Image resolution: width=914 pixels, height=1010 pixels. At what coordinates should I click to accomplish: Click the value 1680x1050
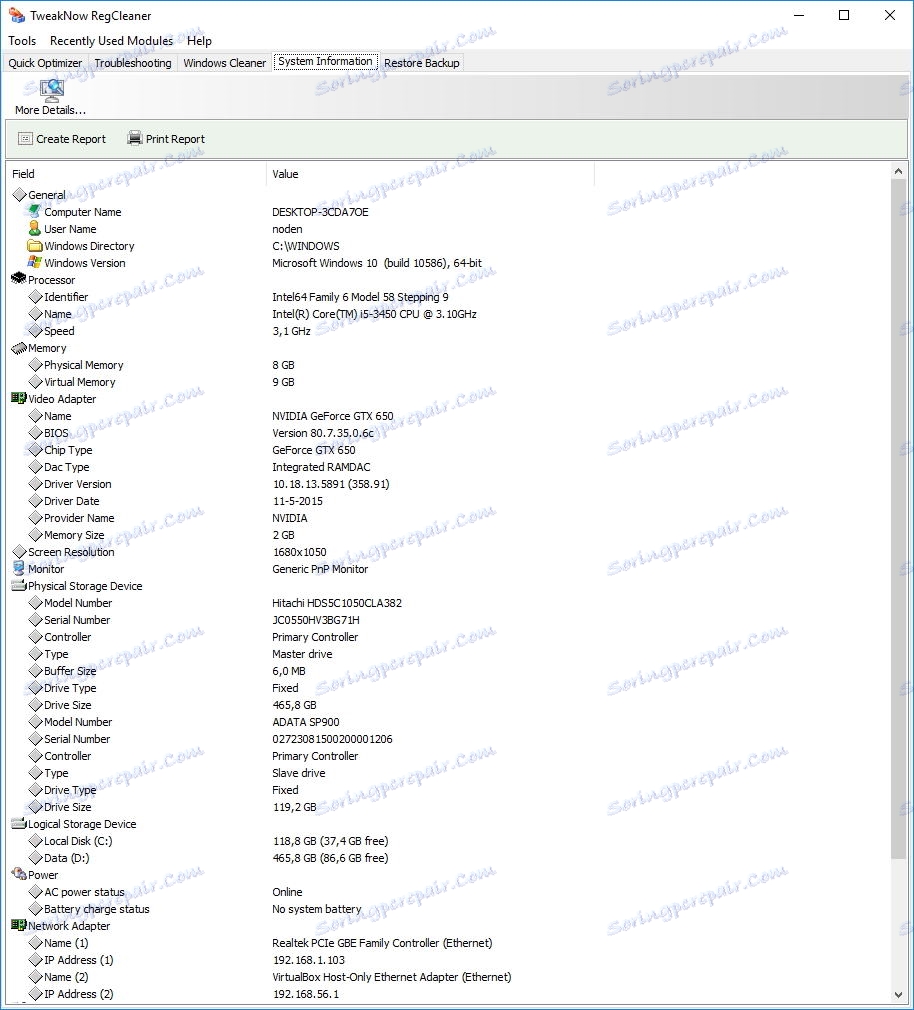[x=299, y=552]
